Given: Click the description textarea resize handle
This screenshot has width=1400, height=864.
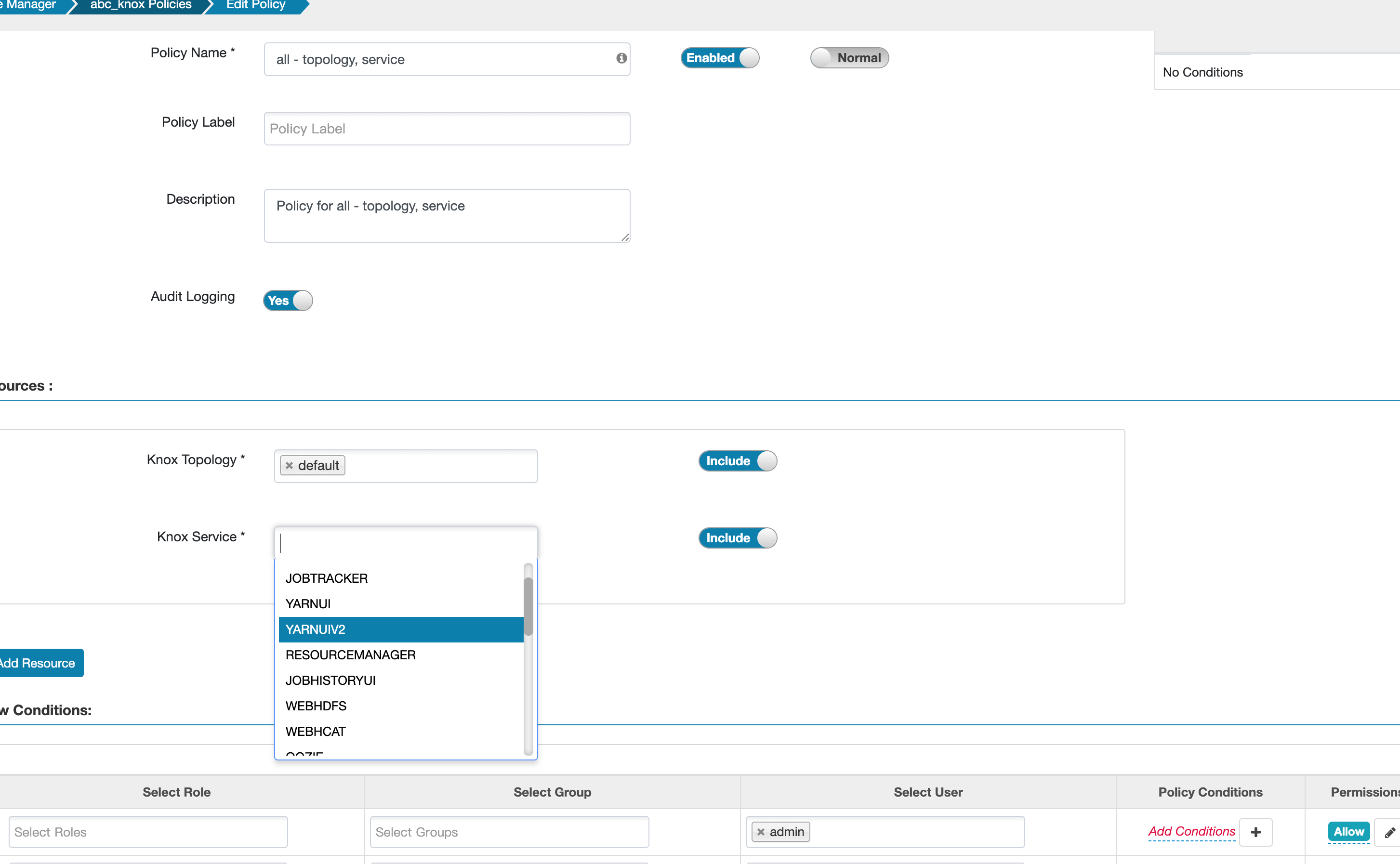Looking at the screenshot, I should [625, 237].
